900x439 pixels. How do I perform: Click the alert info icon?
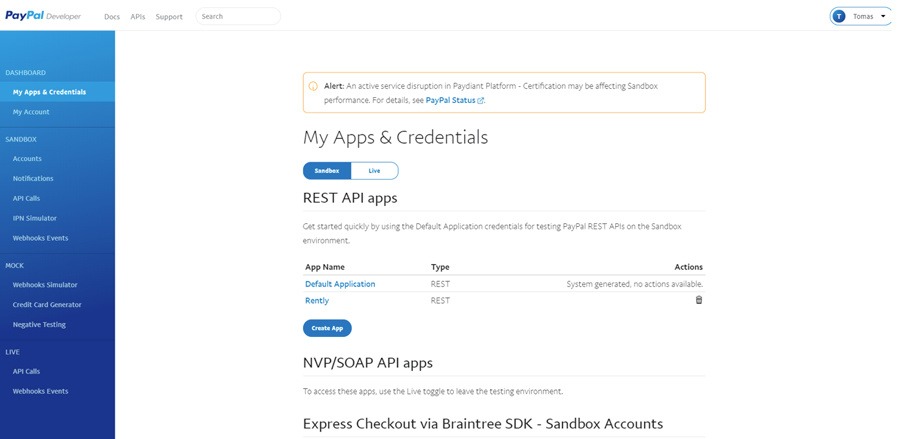click(313, 86)
